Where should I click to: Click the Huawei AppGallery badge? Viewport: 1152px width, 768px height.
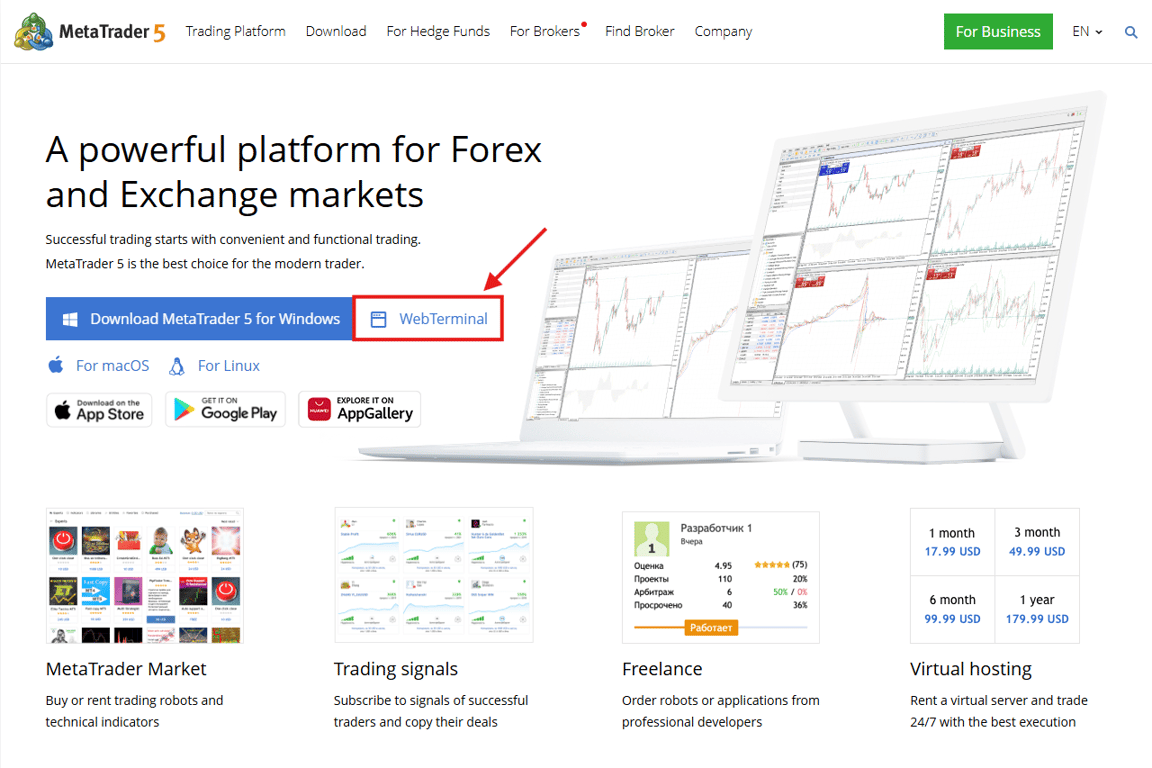359,408
